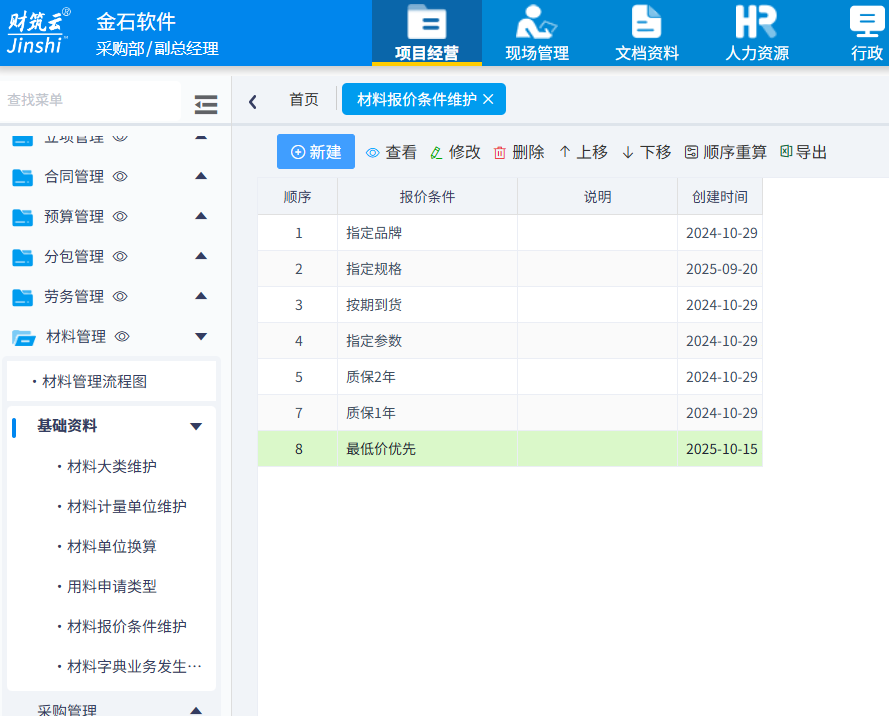Open the 项目经营 module icon

point(426,24)
